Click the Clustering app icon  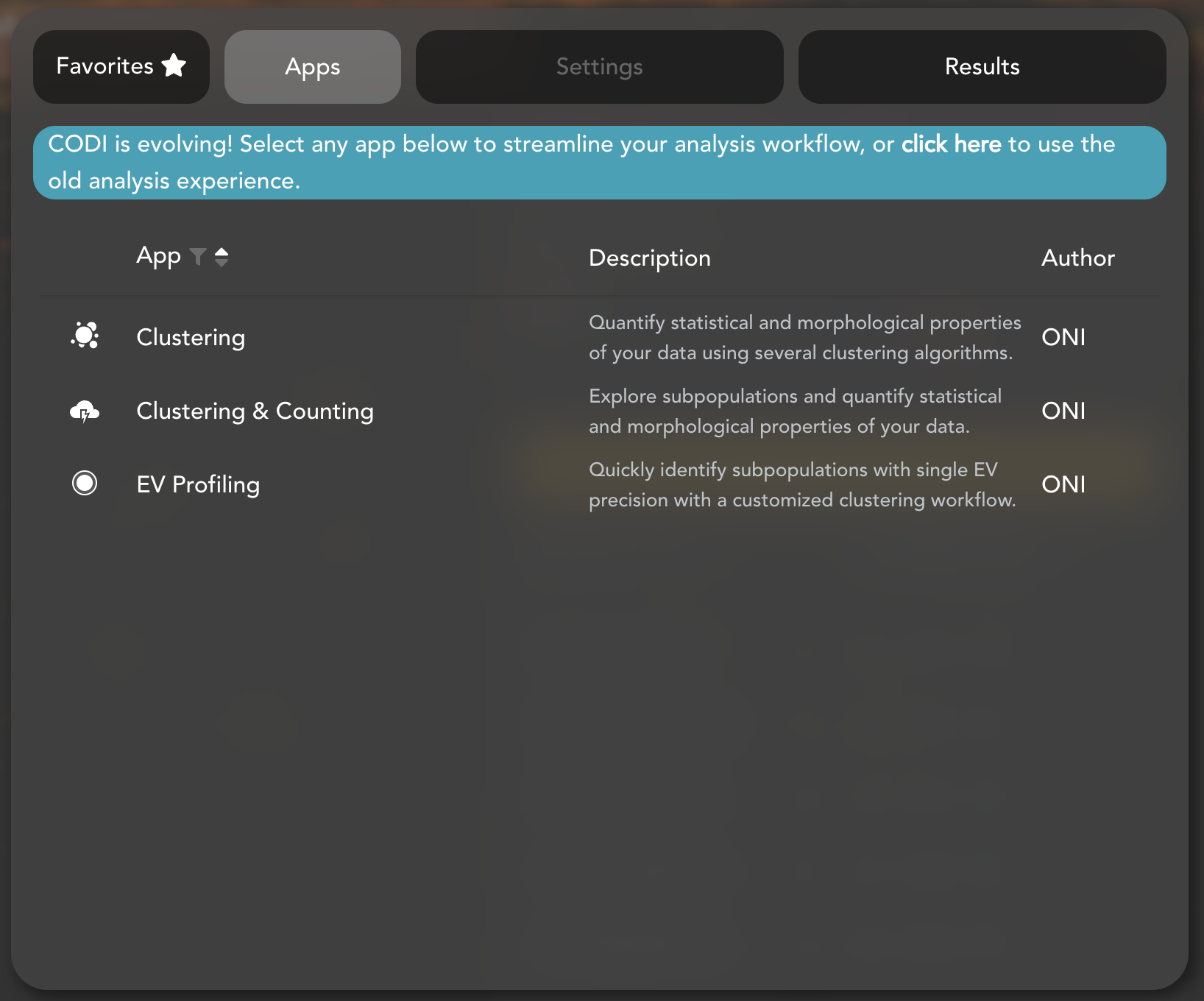(x=85, y=336)
